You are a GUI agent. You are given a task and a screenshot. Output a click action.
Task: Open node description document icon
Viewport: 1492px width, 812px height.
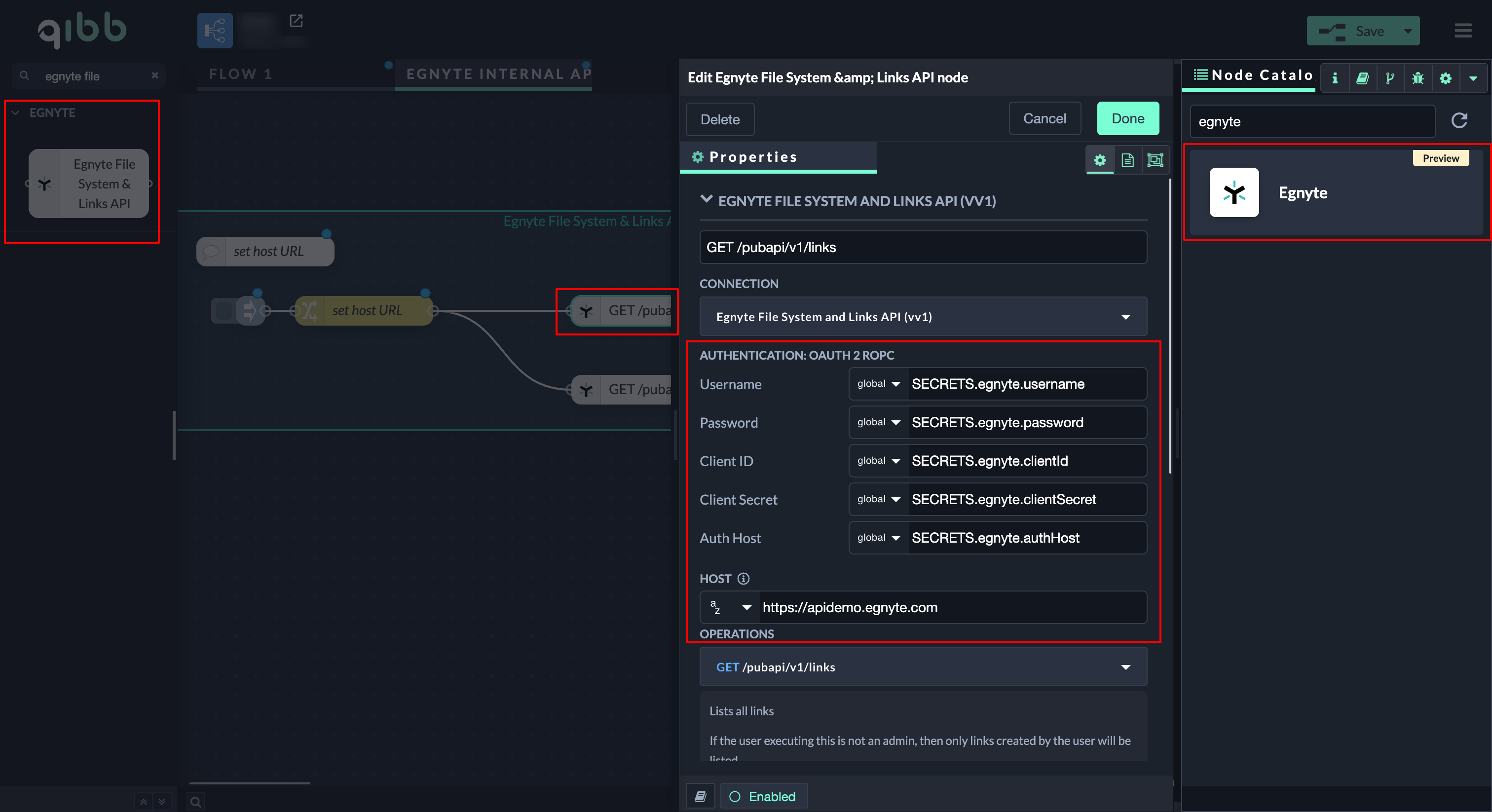click(1127, 160)
